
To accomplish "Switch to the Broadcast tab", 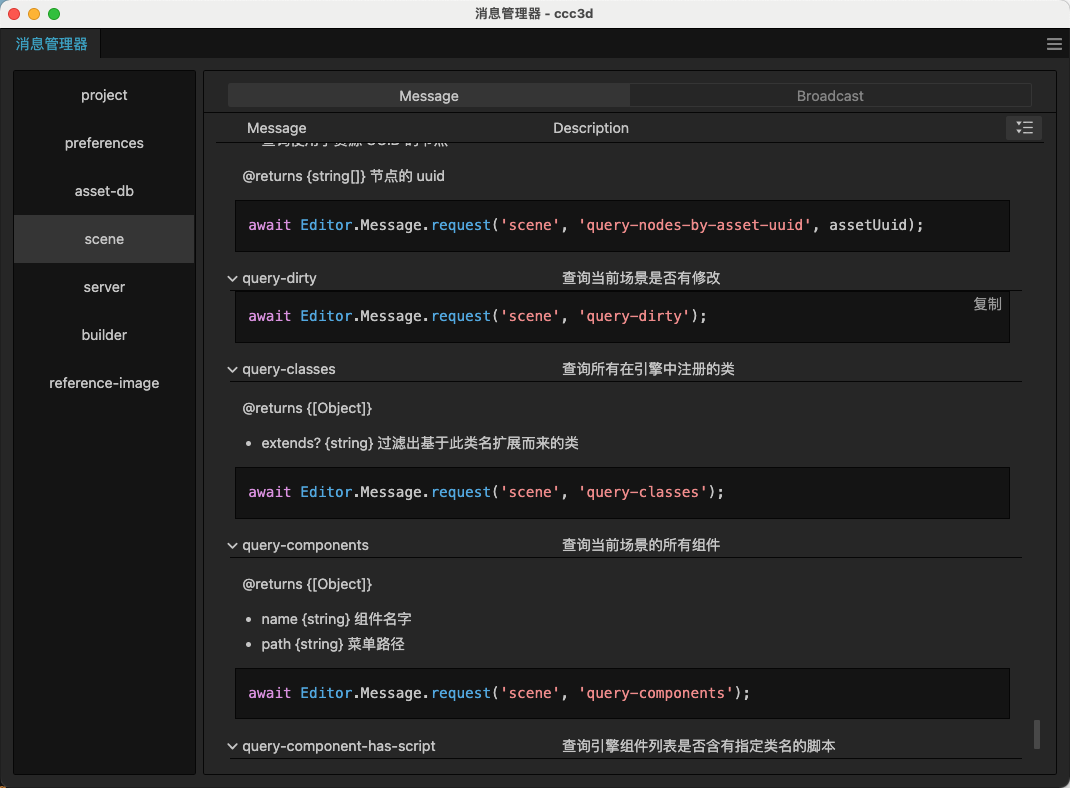I will coord(830,96).
